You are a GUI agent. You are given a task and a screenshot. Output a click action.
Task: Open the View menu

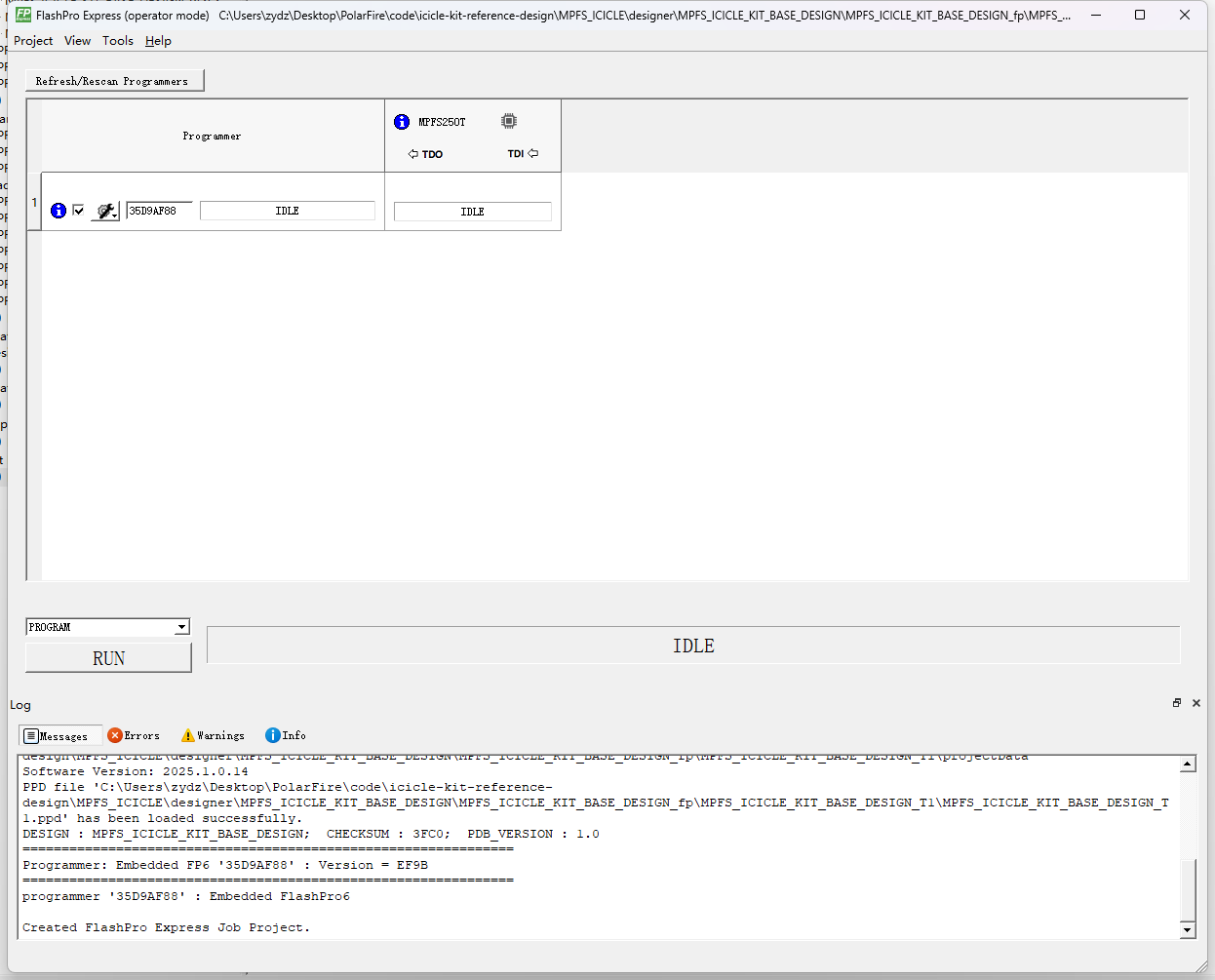coord(77,41)
